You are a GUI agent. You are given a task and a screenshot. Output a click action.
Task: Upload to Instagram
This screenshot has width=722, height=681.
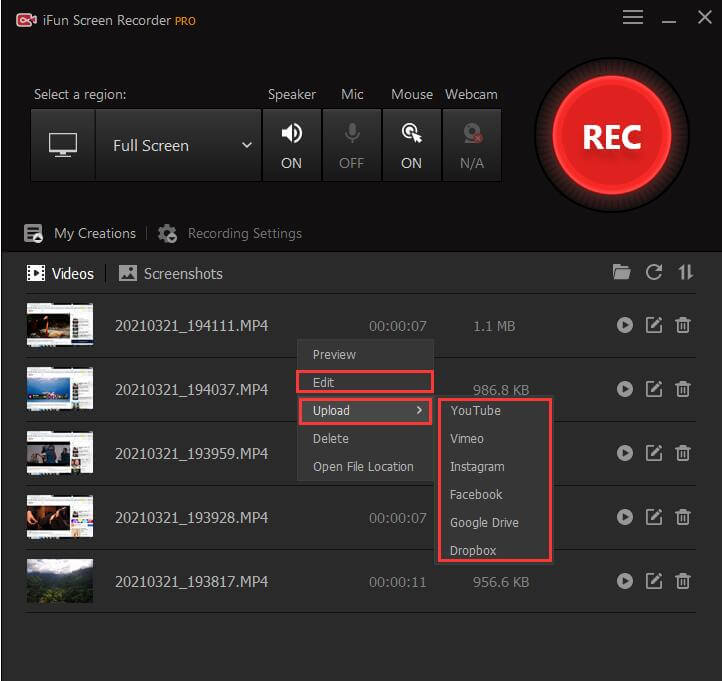(495, 466)
